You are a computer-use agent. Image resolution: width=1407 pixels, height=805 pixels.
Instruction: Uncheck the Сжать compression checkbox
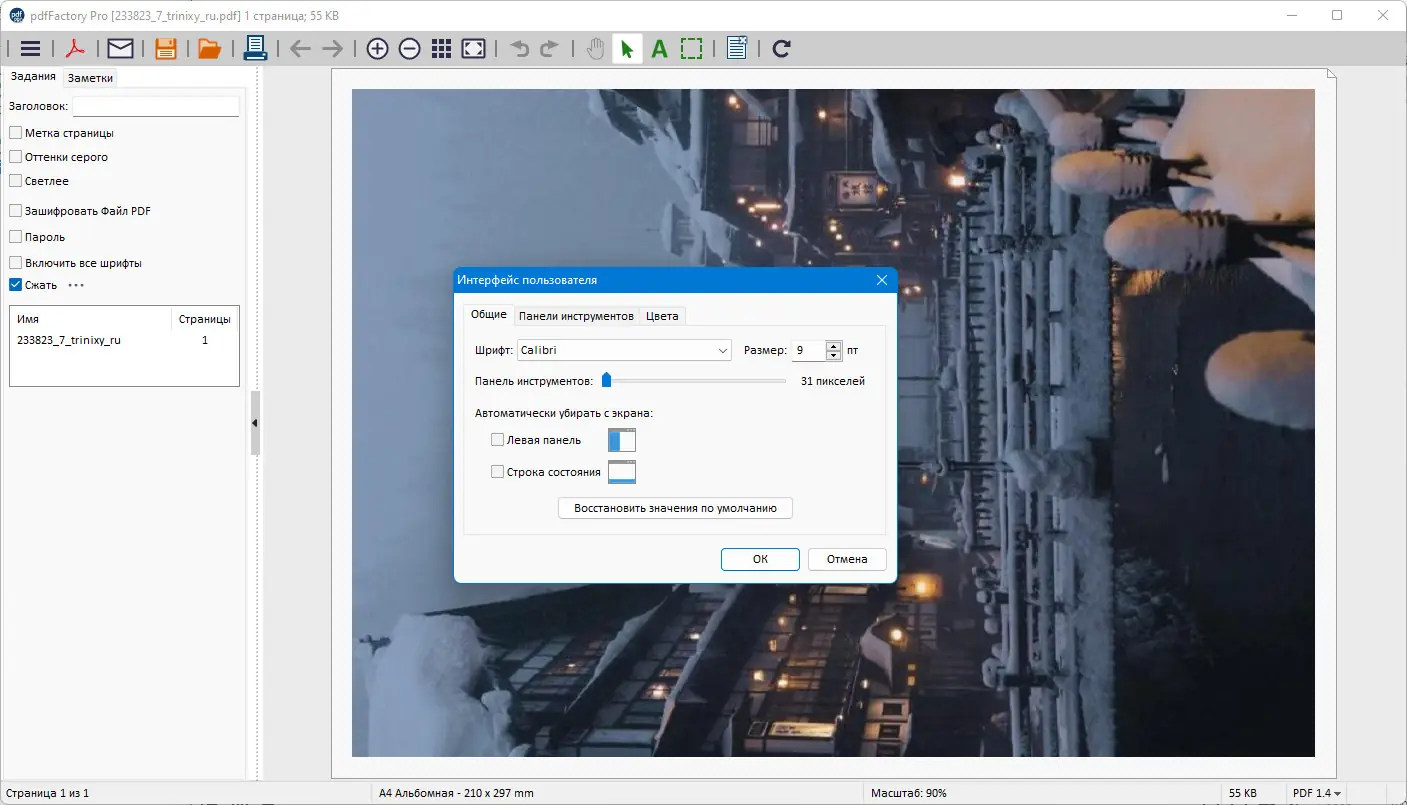pyautogui.click(x=16, y=285)
